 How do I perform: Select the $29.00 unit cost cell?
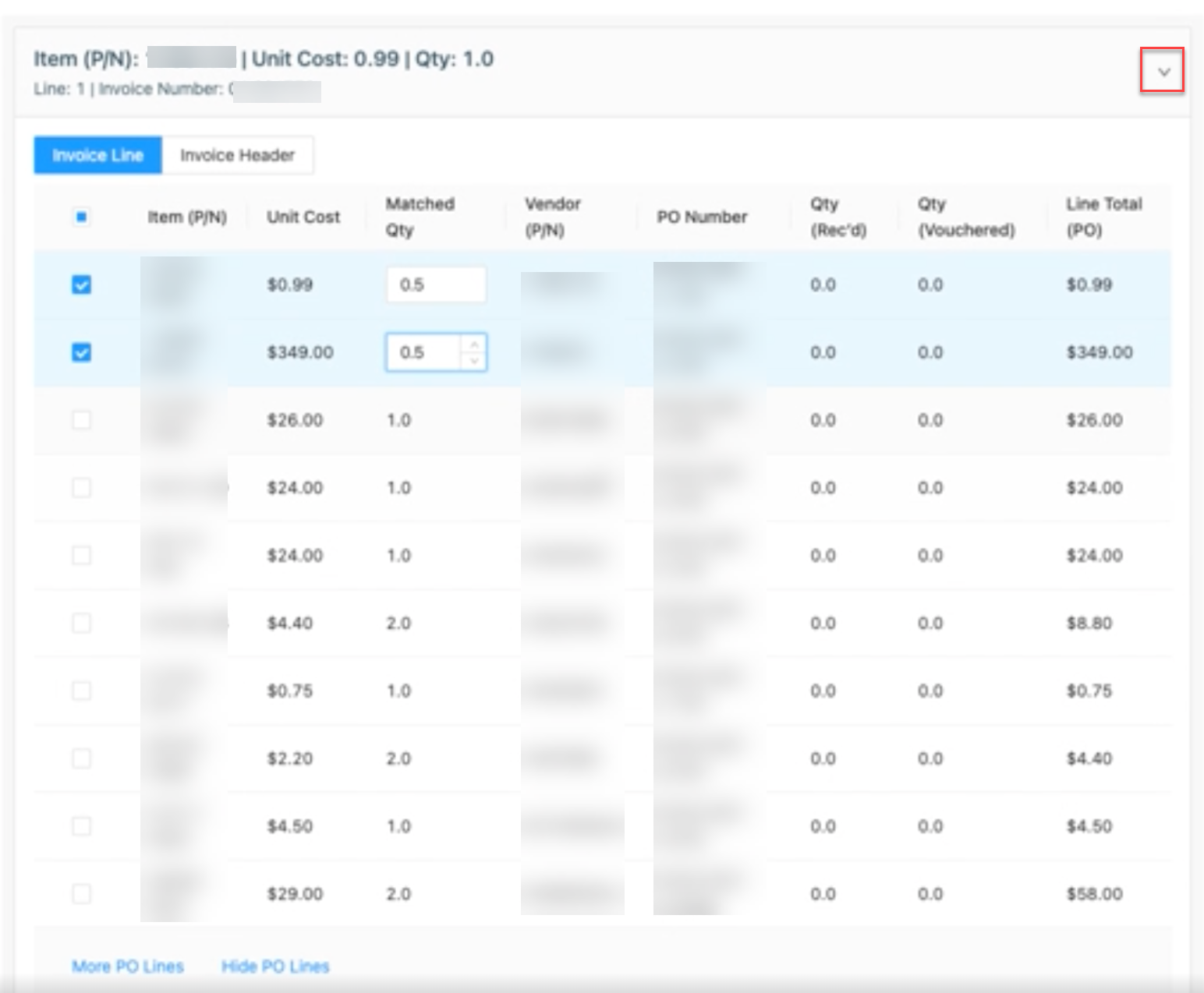[x=295, y=894]
